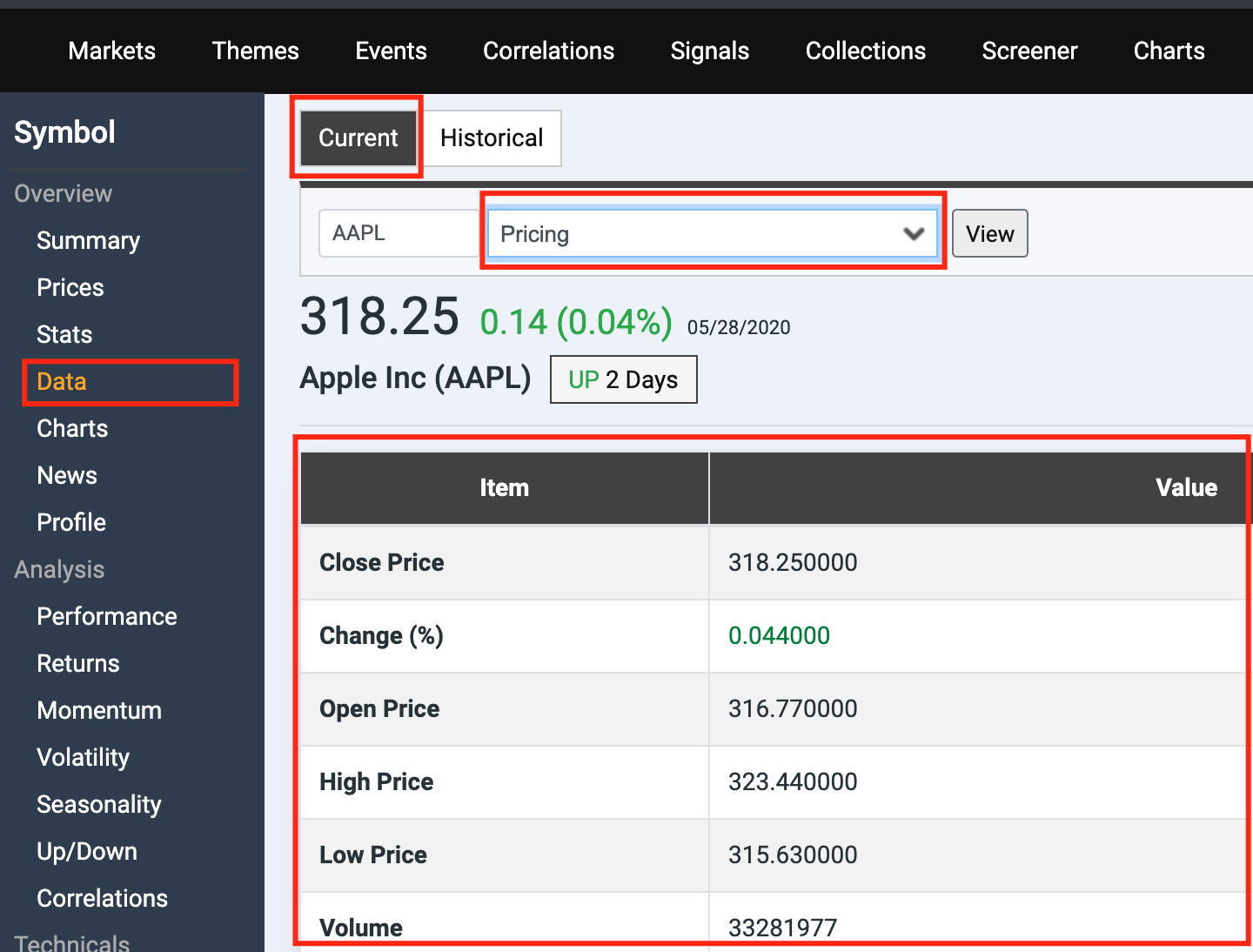Open Seasonality under Analysis
Image resolution: width=1253 pixels, height=952 pixels.
pyautogui.click(x=99, y=804)
